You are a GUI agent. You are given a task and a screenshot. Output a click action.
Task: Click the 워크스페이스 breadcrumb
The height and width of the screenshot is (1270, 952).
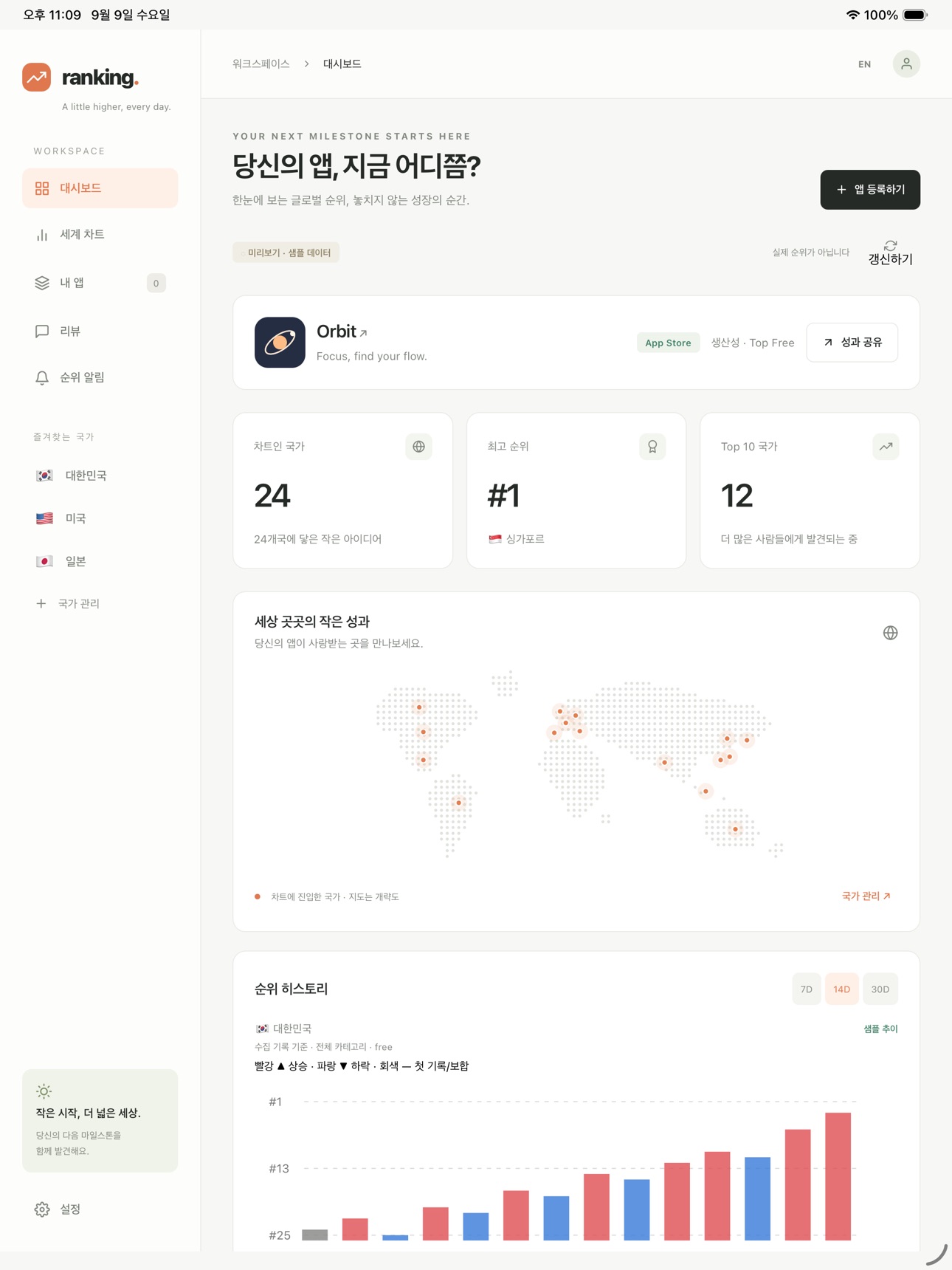[261, 64]
